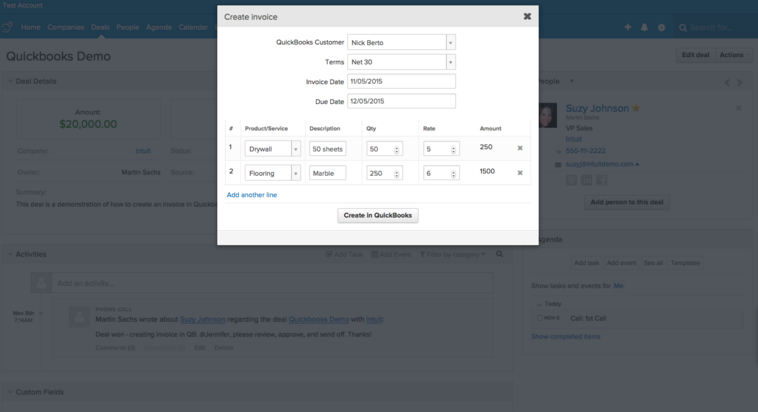Open the People menu item
Viewport: 758px width, 412px height.
(128, 27)
